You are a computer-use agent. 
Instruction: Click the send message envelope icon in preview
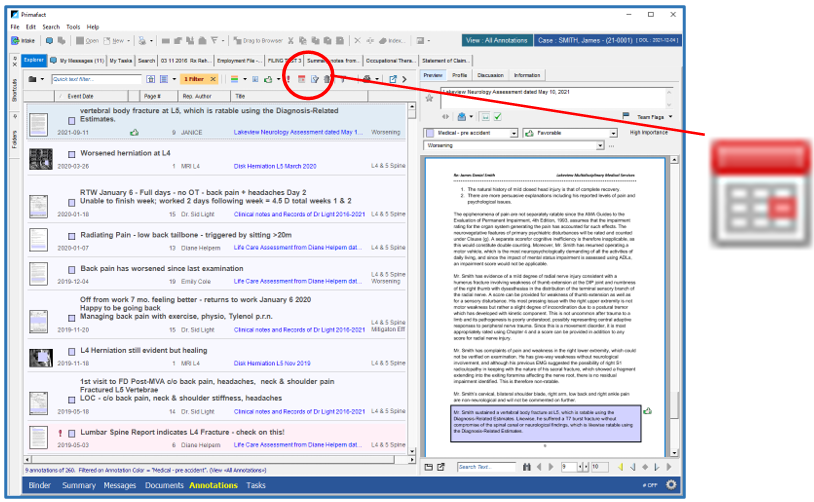461,117
